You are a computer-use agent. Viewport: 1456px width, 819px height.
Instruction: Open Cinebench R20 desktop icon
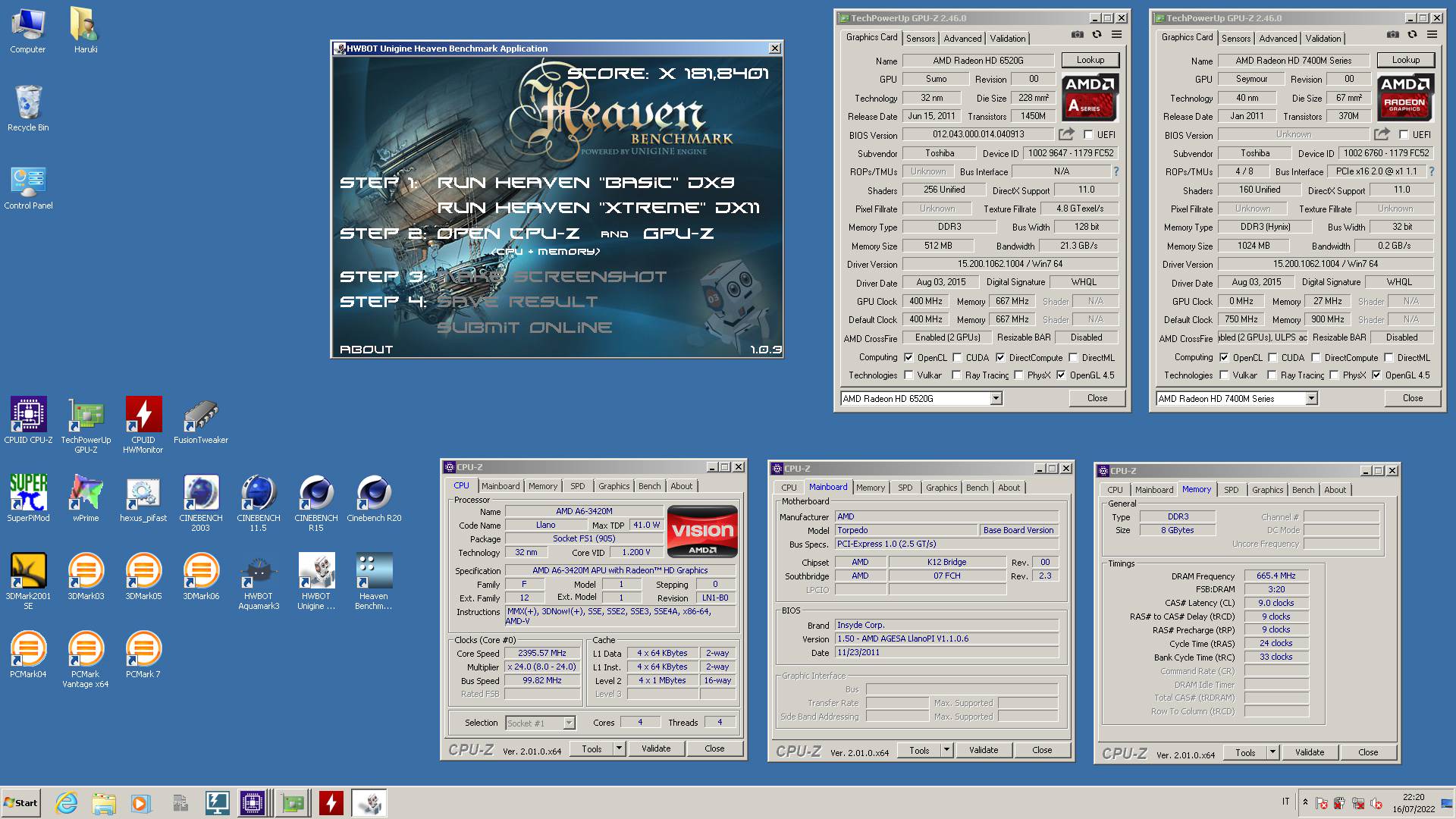coord(374,499)
